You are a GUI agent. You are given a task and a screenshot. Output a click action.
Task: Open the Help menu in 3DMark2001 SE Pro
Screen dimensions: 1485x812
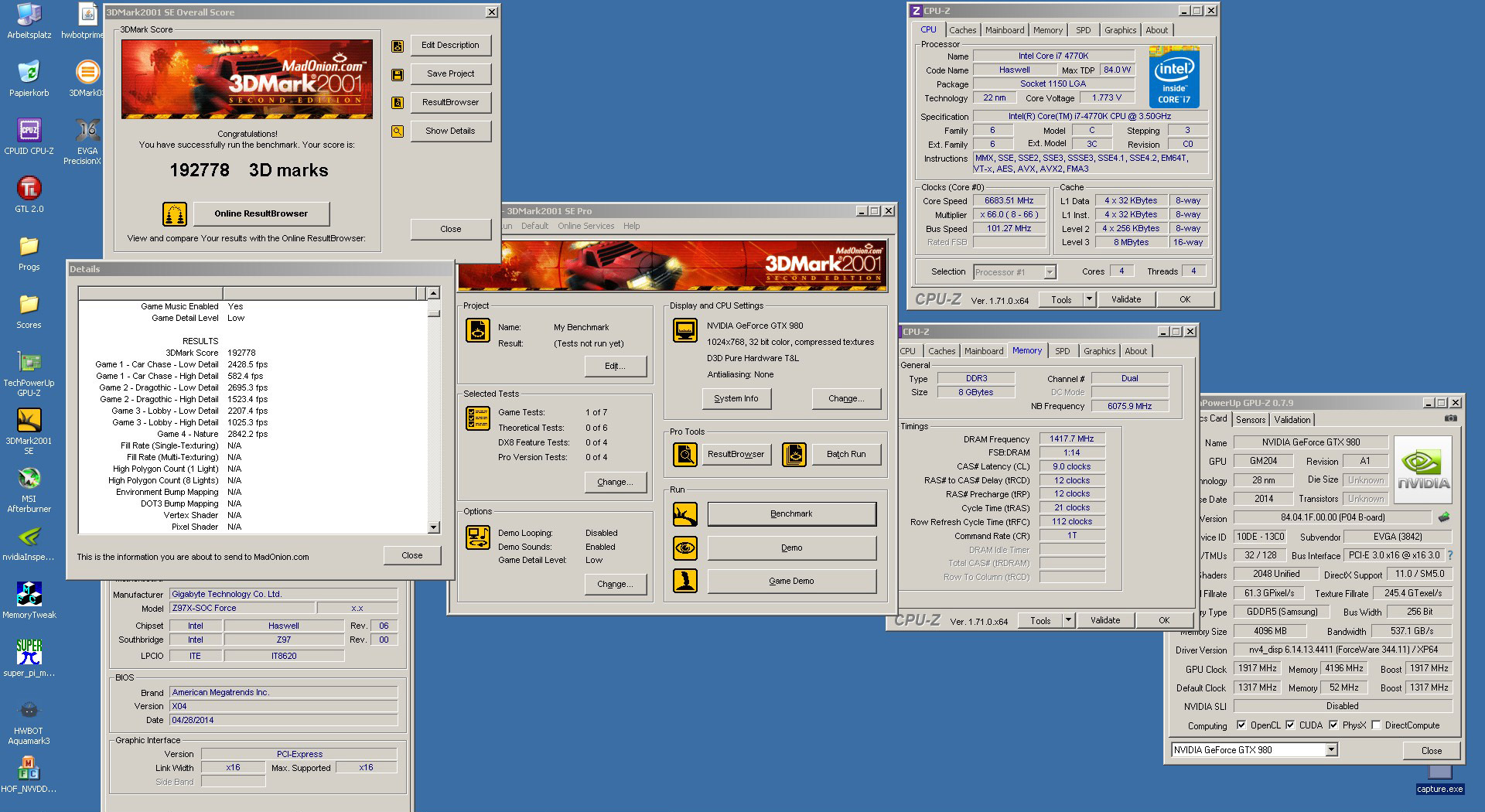pos(632,227)
